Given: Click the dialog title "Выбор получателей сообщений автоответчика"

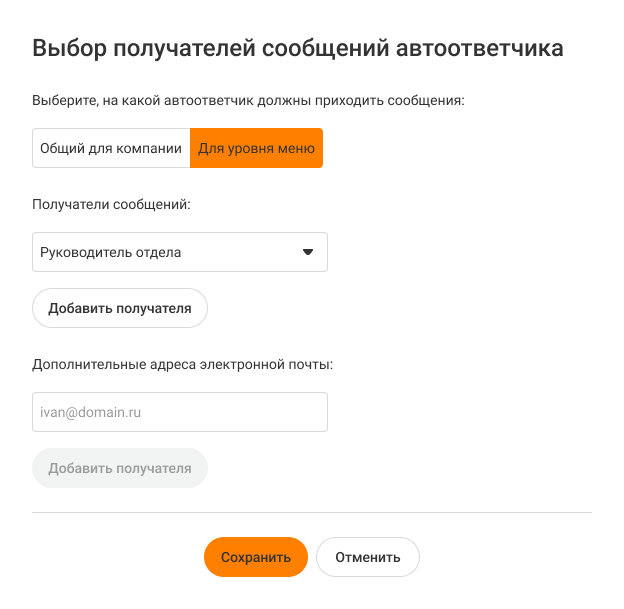Looking at the screenshot, I should tap(298, 47).
